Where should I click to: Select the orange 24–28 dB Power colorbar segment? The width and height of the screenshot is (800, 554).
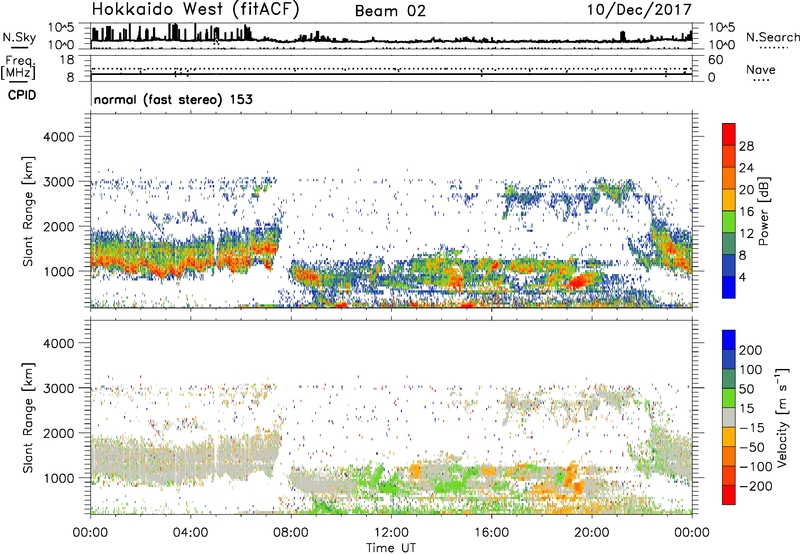(729, 156)
